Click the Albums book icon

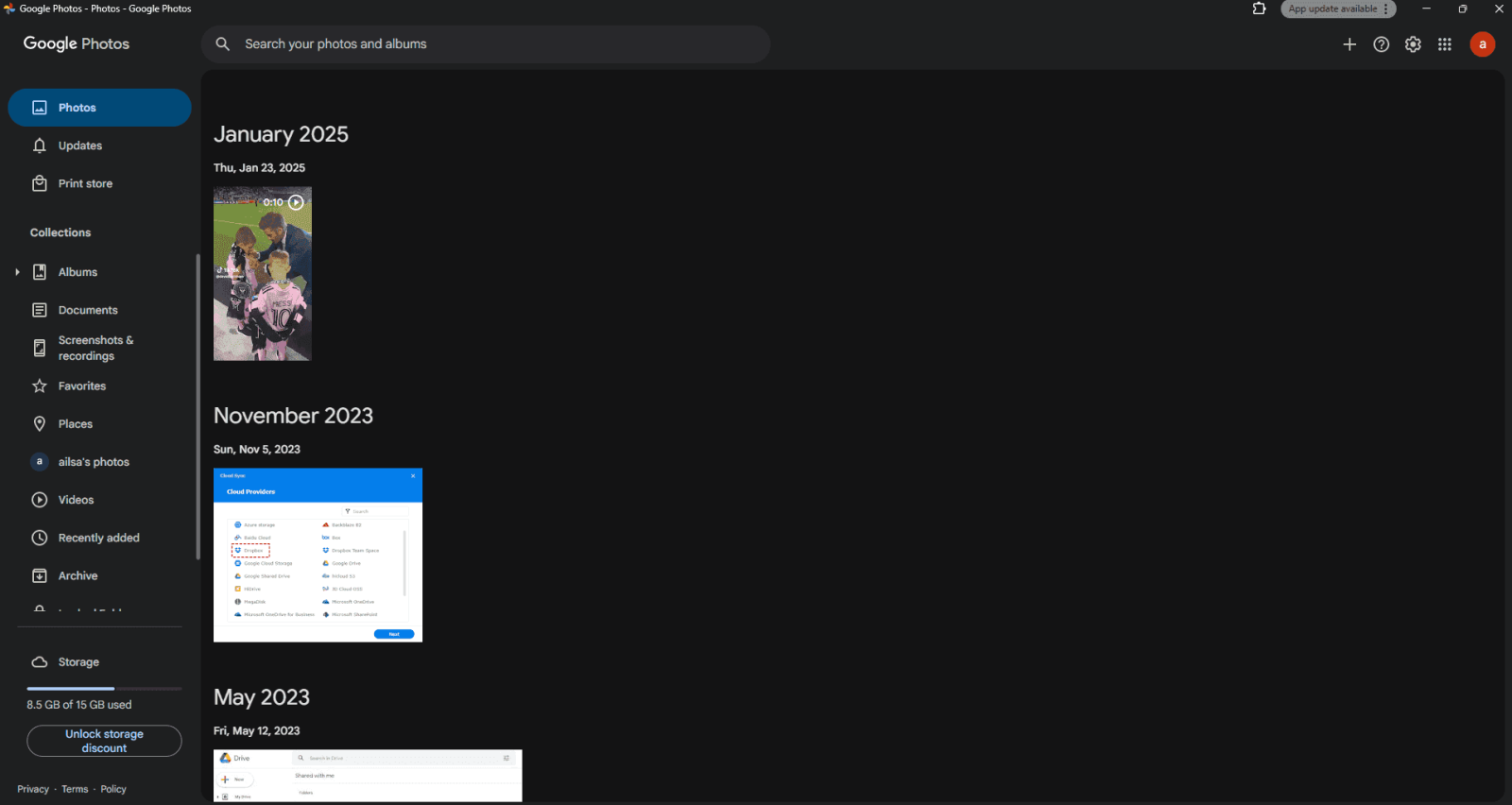pos(40,272)
